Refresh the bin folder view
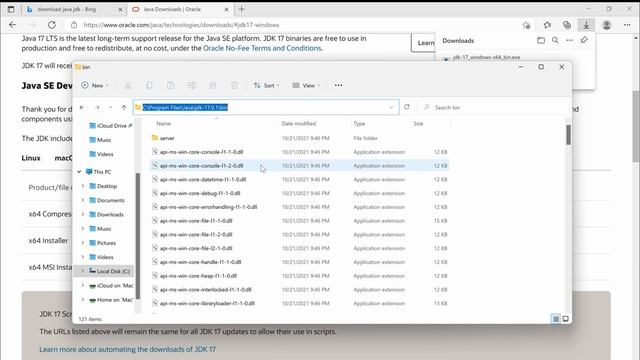640x360 pixels. tap(407, 107)
